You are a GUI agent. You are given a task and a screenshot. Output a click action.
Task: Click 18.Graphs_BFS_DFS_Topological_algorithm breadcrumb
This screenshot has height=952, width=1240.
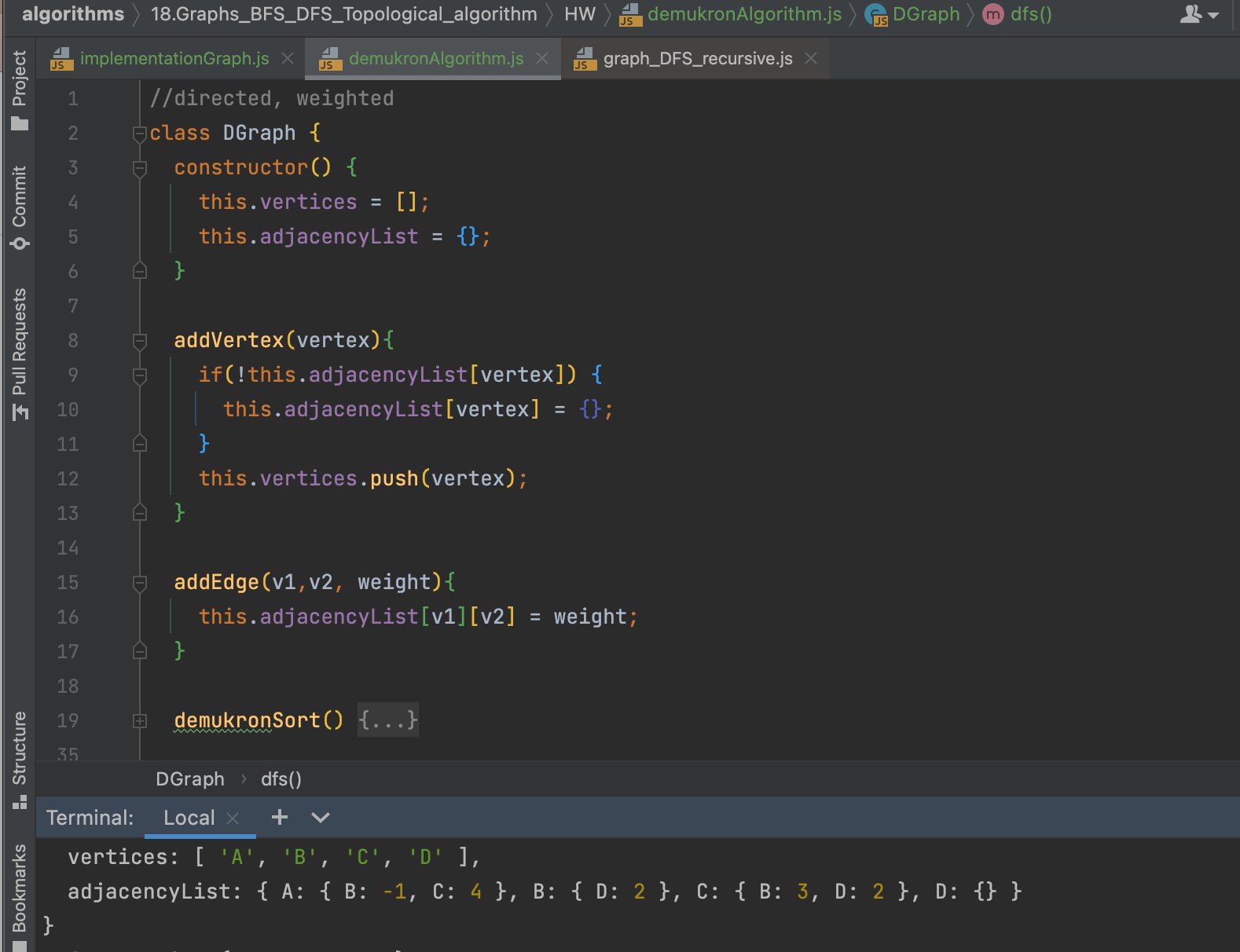[x=344, y=14]
